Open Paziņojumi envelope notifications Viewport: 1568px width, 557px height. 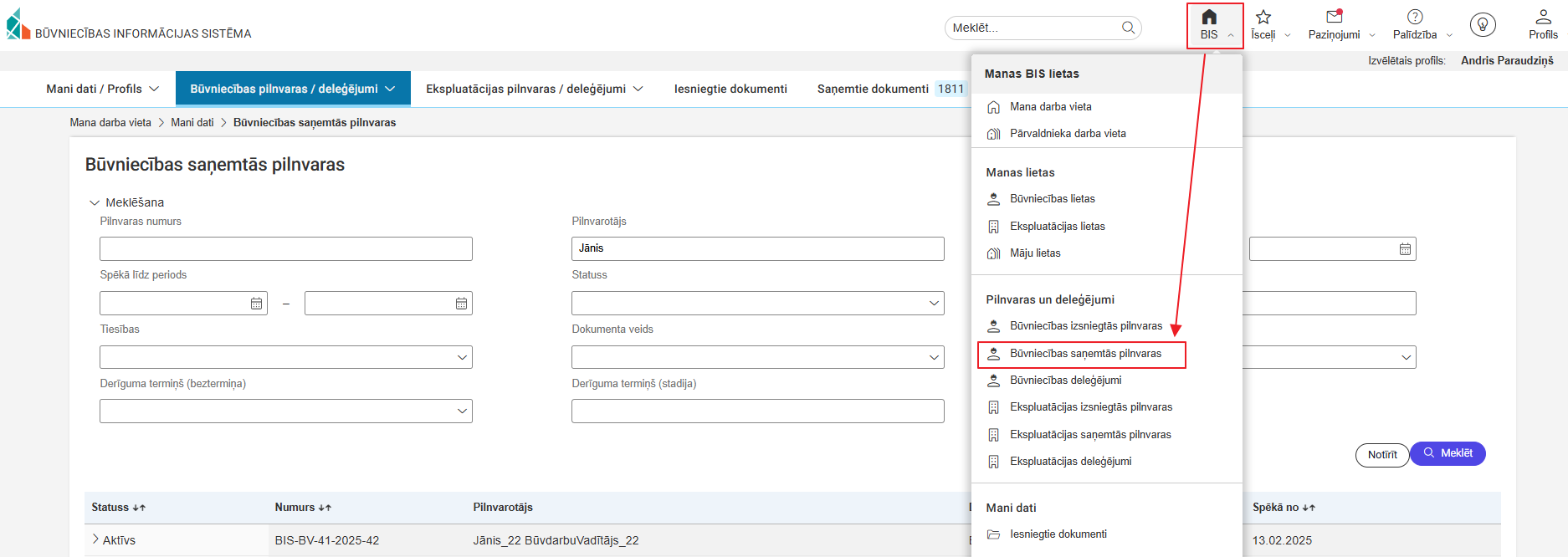(1334, 17)
